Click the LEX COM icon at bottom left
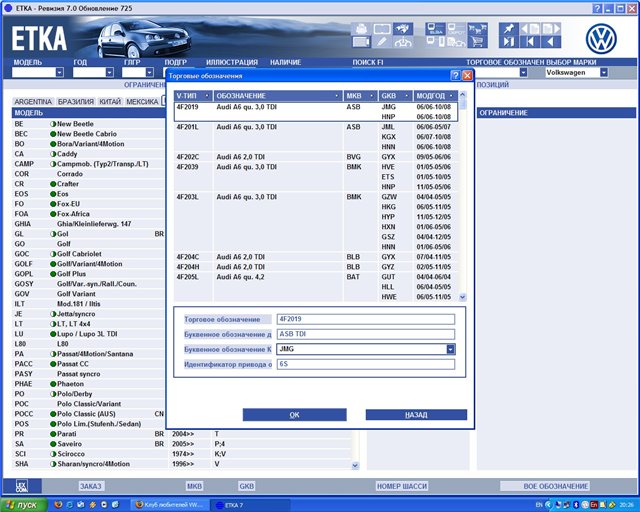This screenshot has width=640, height=512. [22, 486]
